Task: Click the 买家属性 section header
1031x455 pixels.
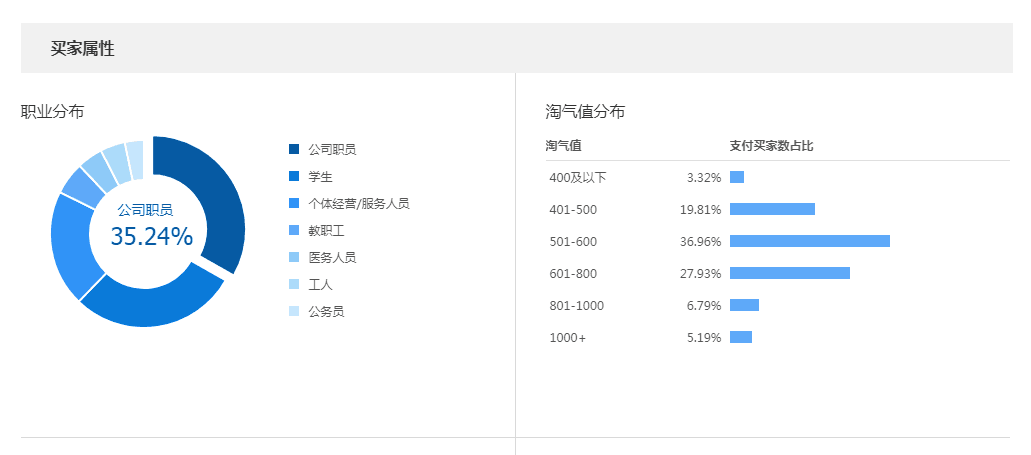Action: [83, 48]
